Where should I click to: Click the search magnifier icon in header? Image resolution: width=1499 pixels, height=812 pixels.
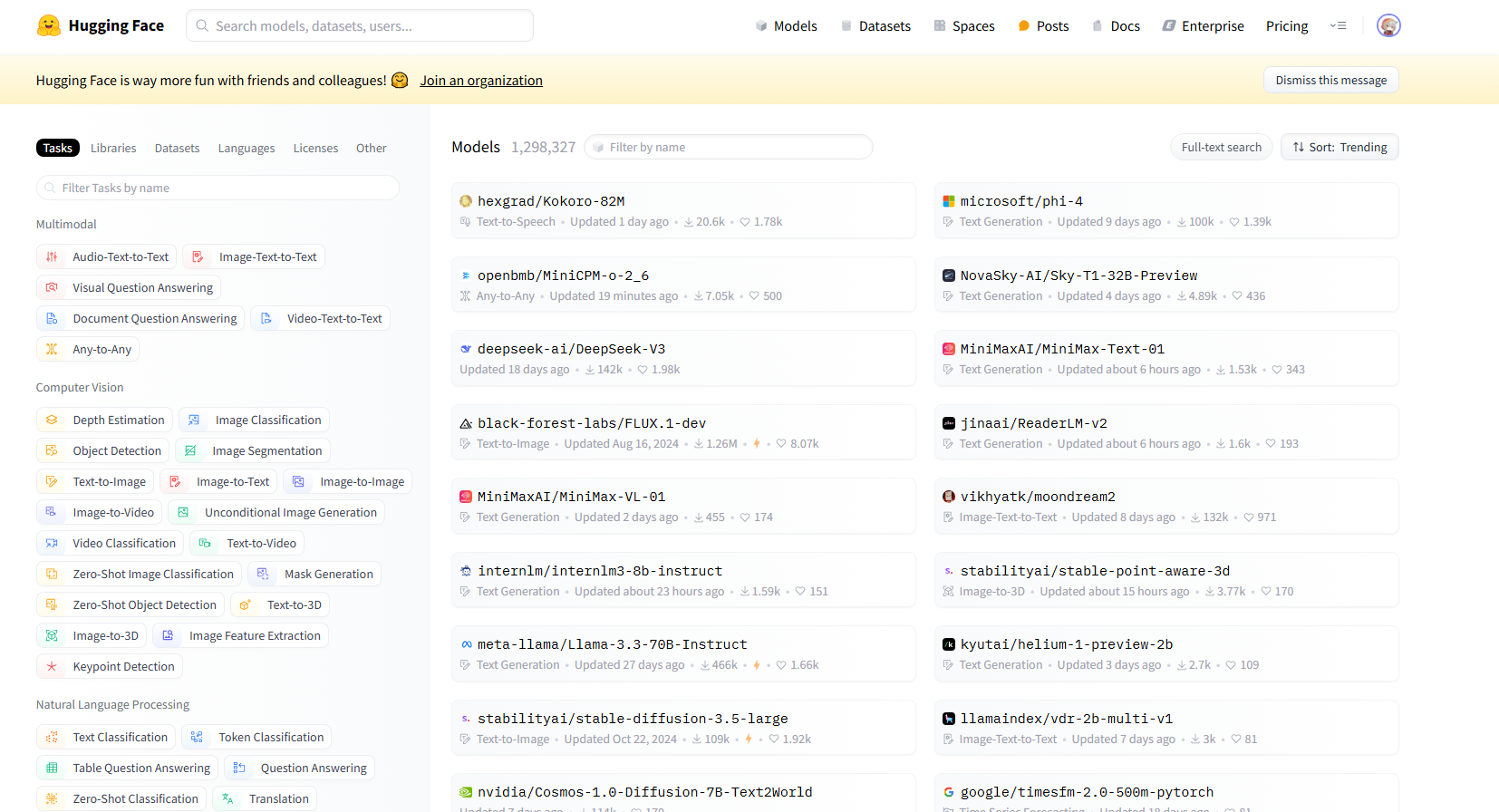point(203,26)
